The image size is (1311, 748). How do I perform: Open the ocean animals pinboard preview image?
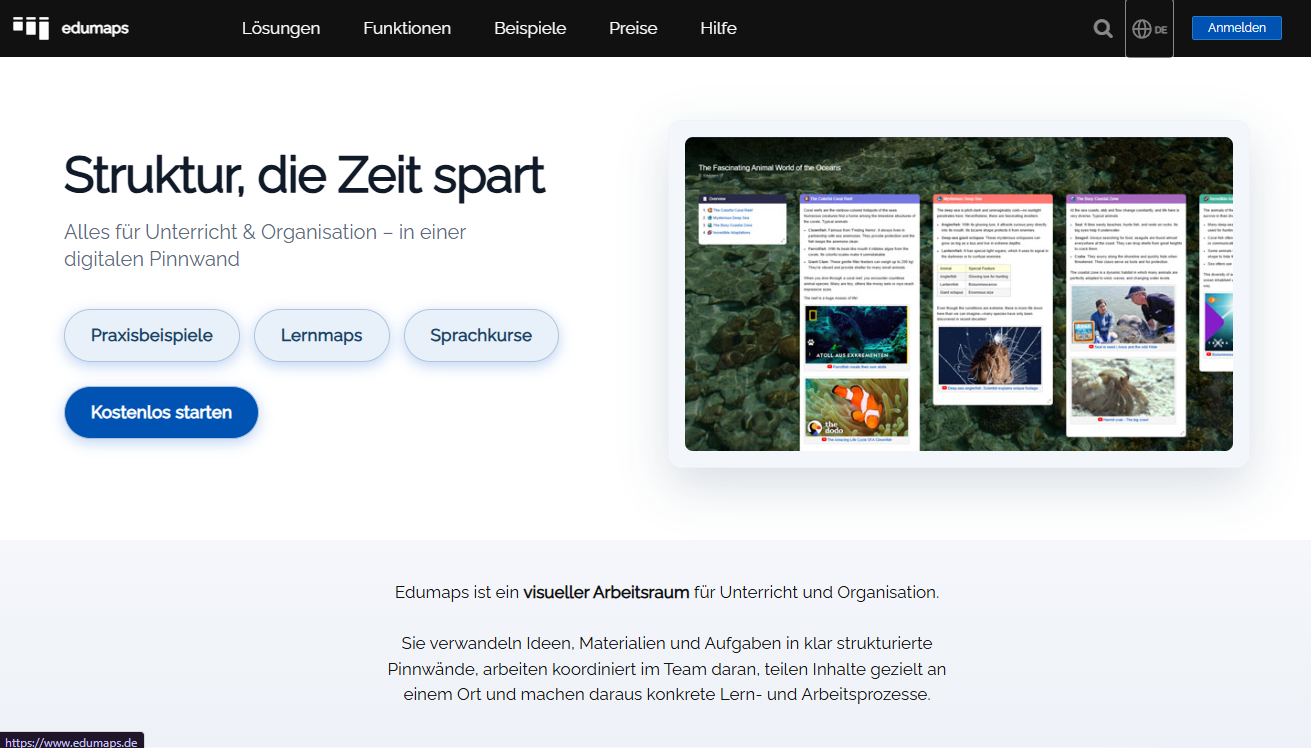click(958, 294)
